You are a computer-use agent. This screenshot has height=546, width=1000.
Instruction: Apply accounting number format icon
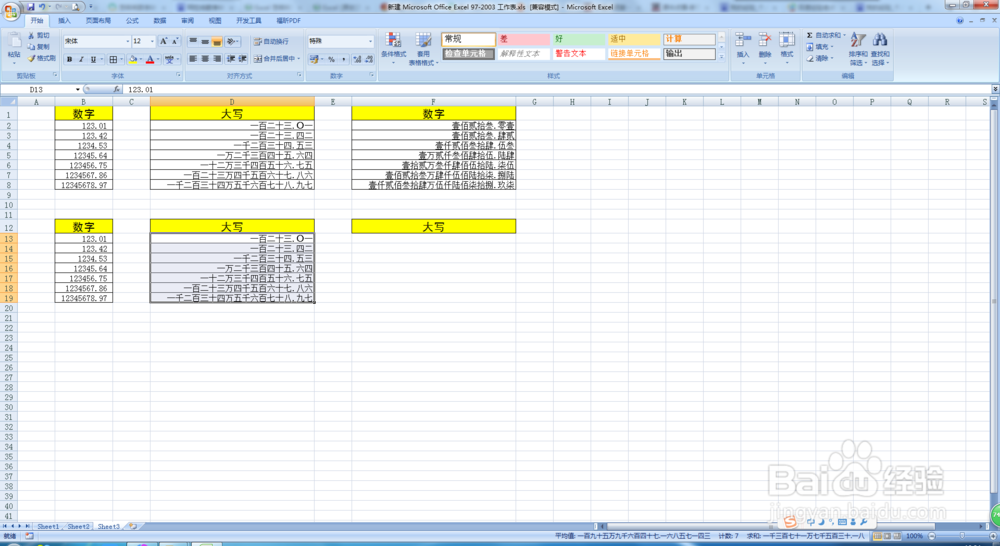[x=315, y=59]
